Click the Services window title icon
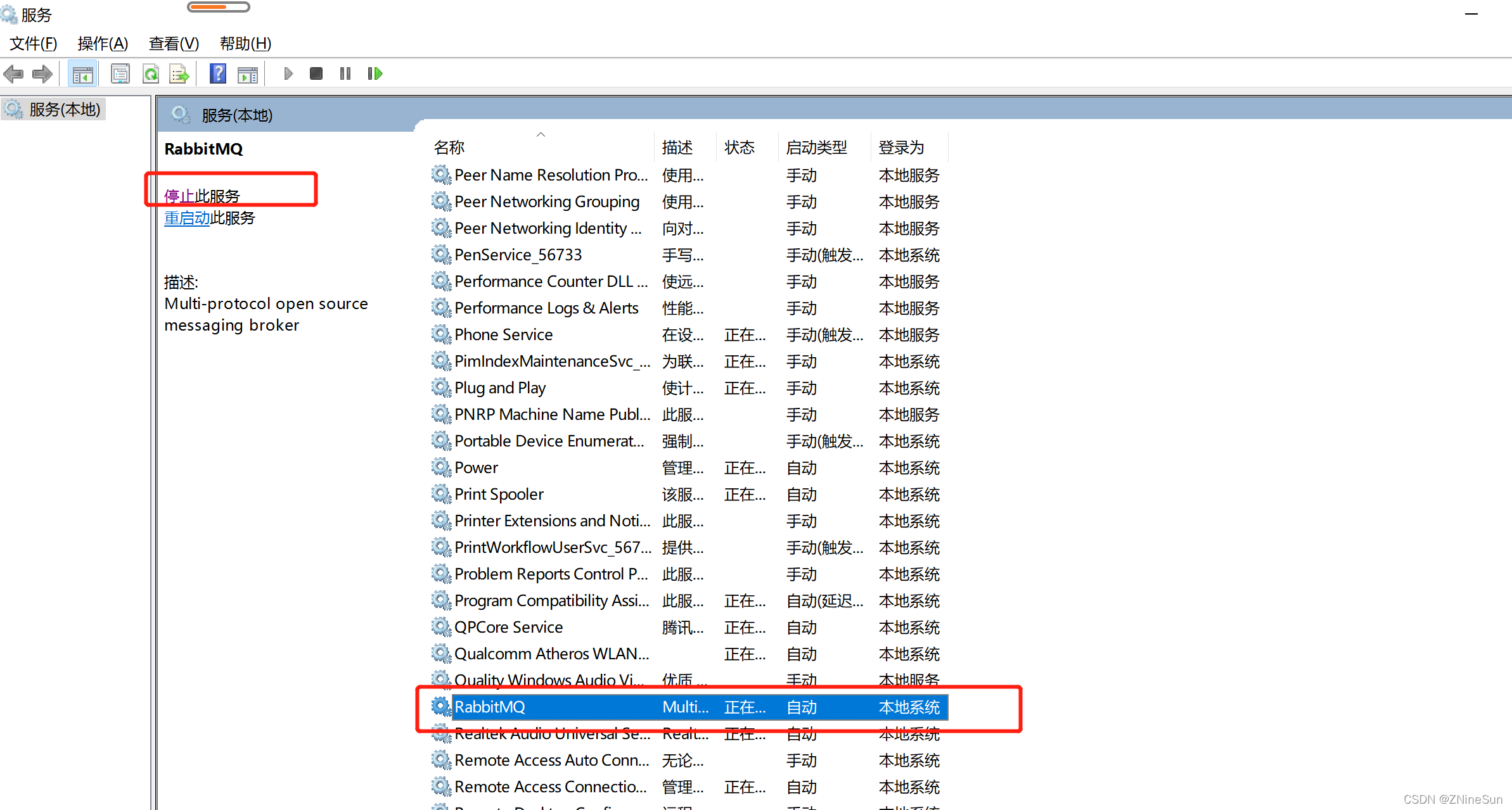Screen dimensions: 1512x810 point(9,14)
